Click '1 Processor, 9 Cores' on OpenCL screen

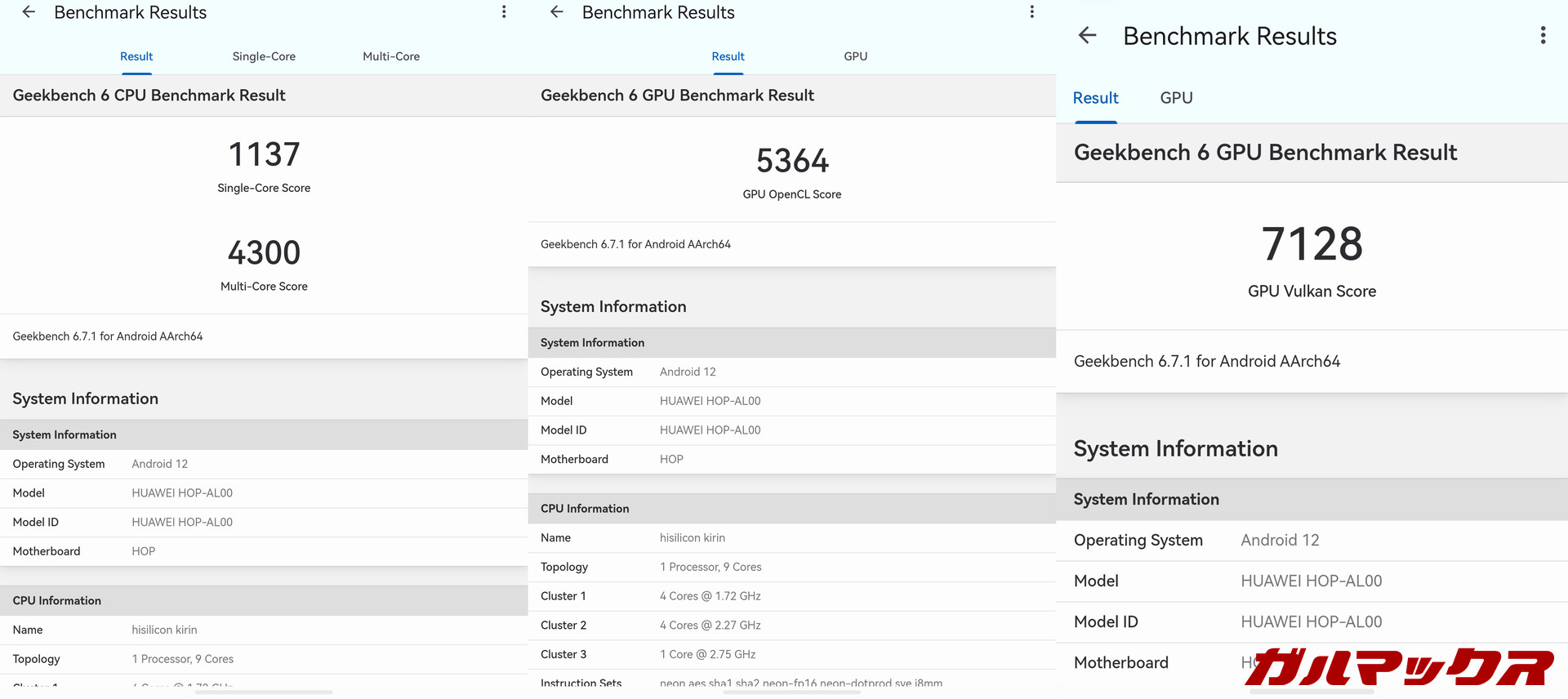(x=710, y=567)
